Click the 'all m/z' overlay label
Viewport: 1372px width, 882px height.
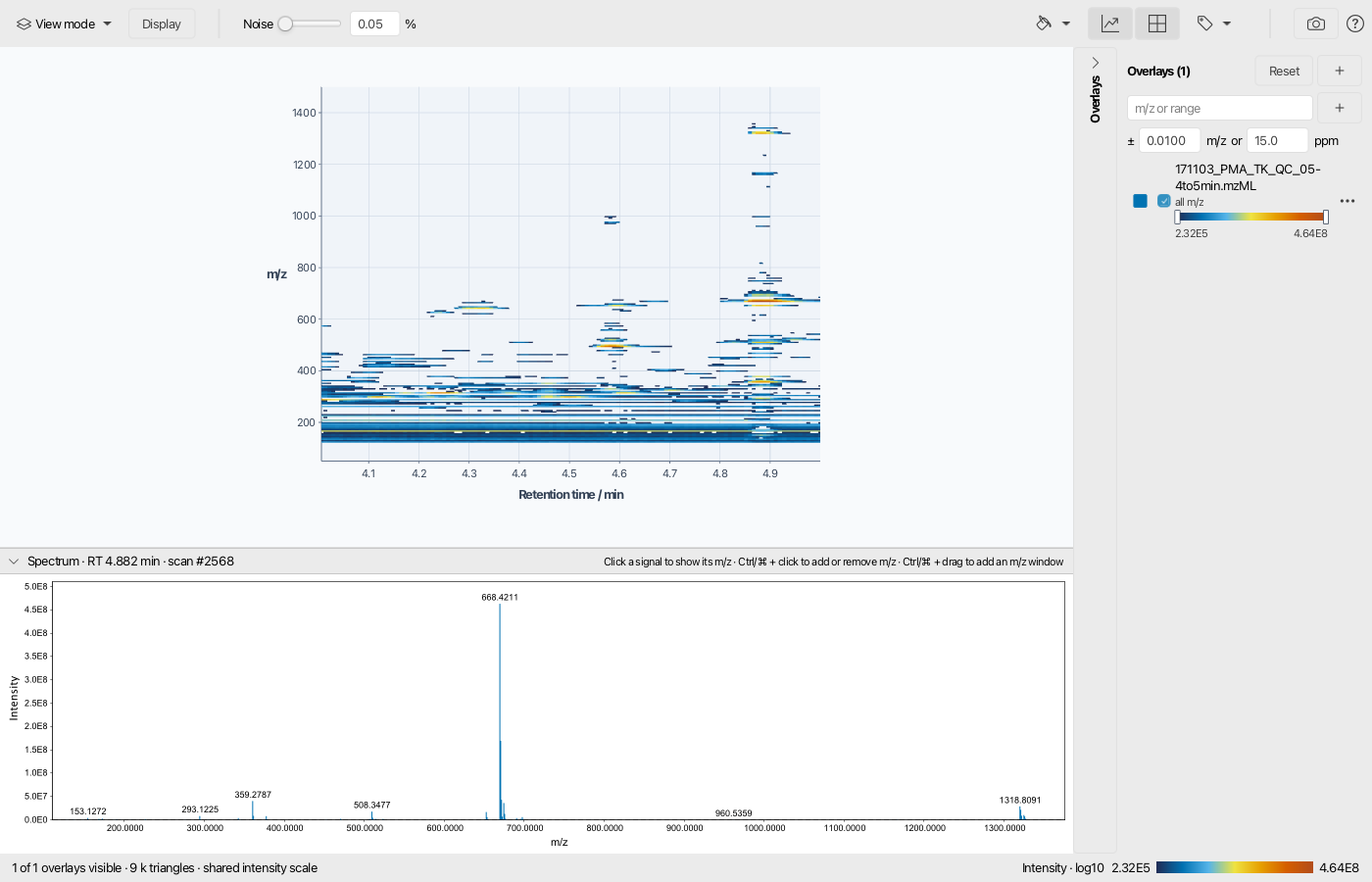click(x=1189, y=202)
